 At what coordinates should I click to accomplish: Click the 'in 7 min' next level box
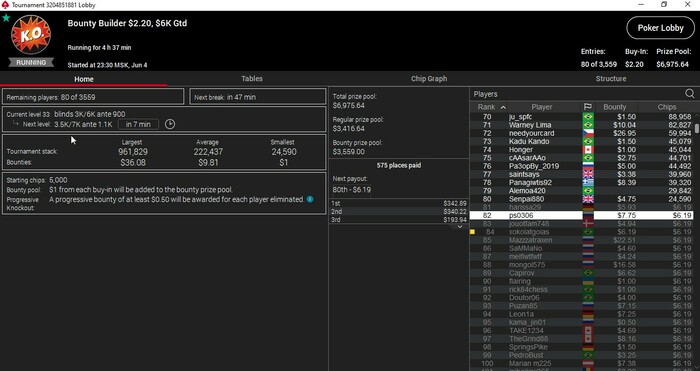138,124
